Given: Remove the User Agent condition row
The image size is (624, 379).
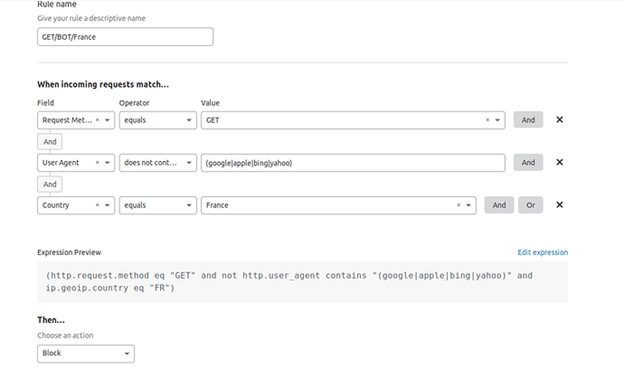Looking at the screenshot, I should pos(559,162).
